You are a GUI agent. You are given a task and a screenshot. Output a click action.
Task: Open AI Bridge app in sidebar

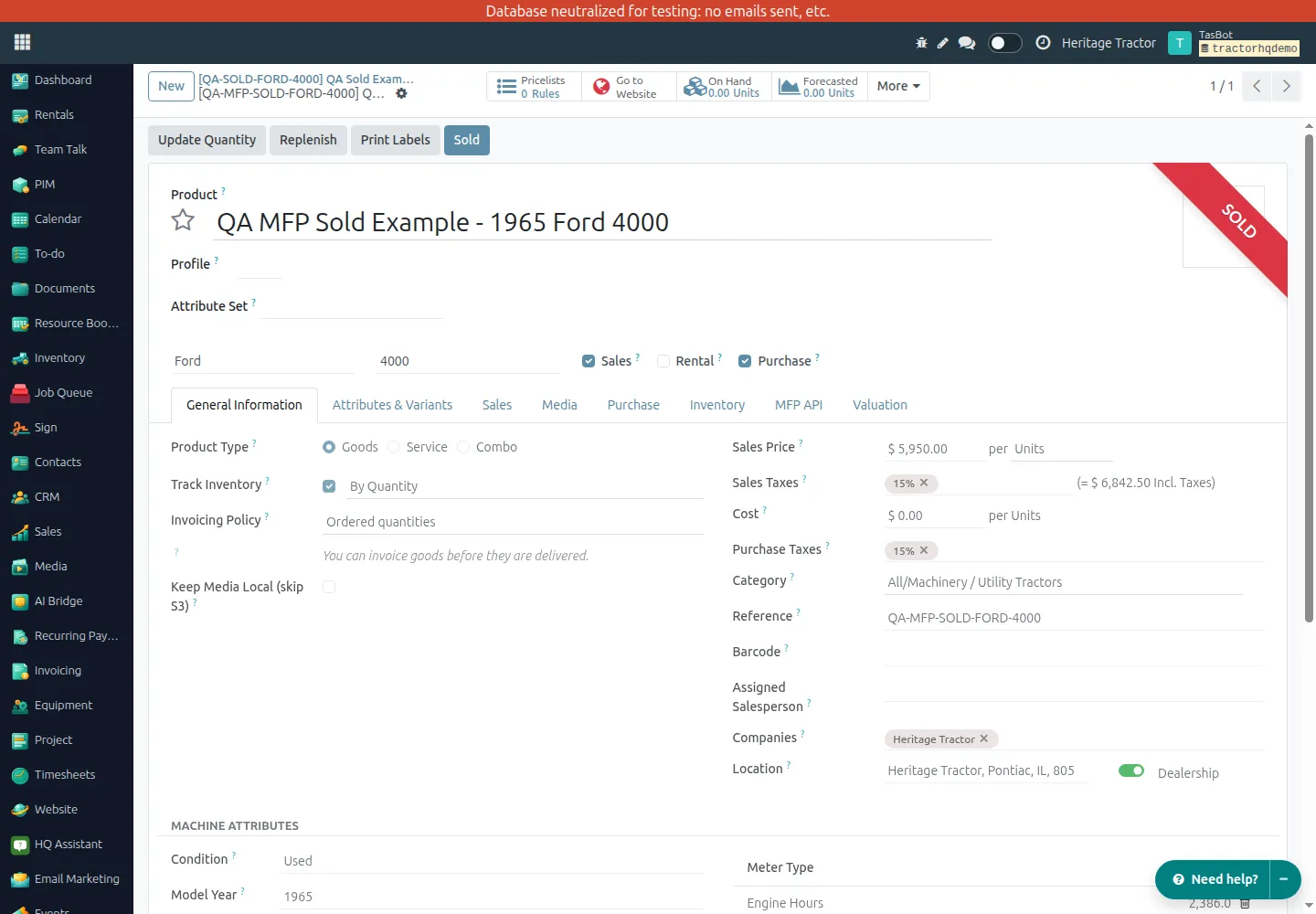click(66, 601)
